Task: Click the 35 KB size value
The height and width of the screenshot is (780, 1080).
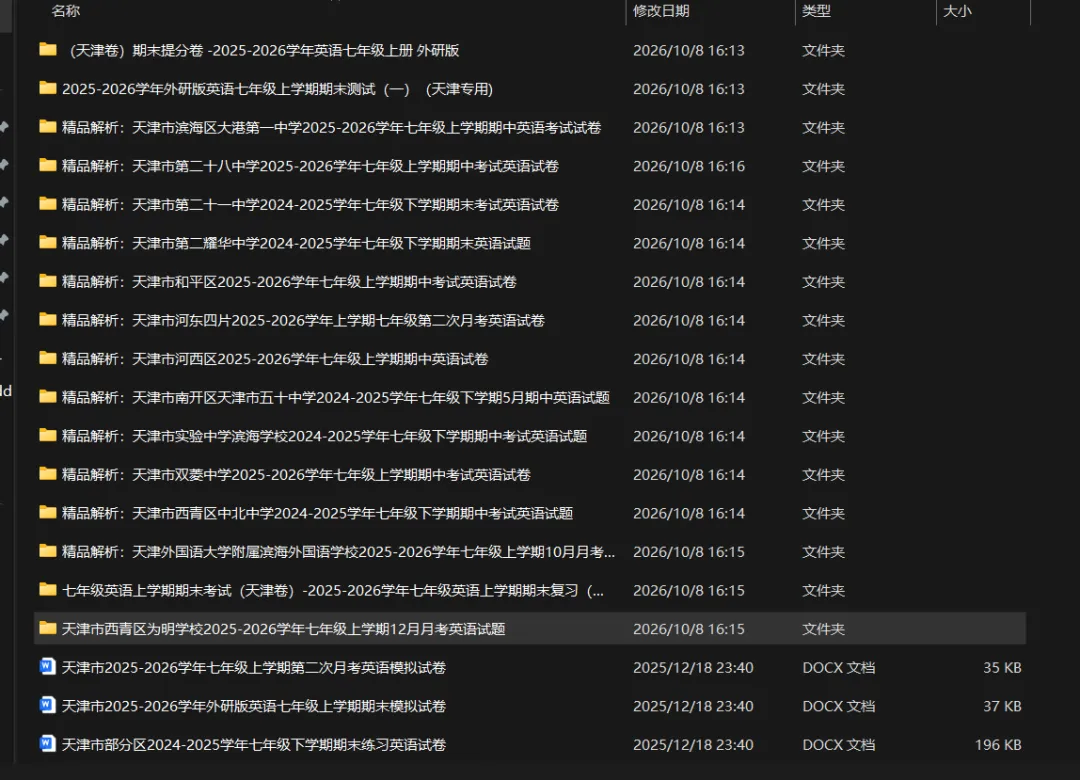Action: pos(1002,668)
